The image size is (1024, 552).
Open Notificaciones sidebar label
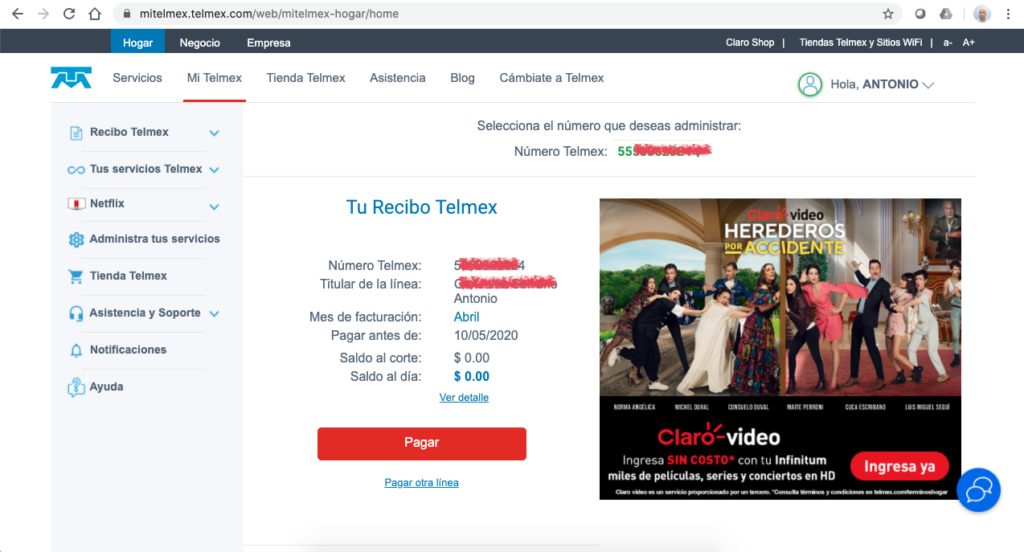[128, 349]
